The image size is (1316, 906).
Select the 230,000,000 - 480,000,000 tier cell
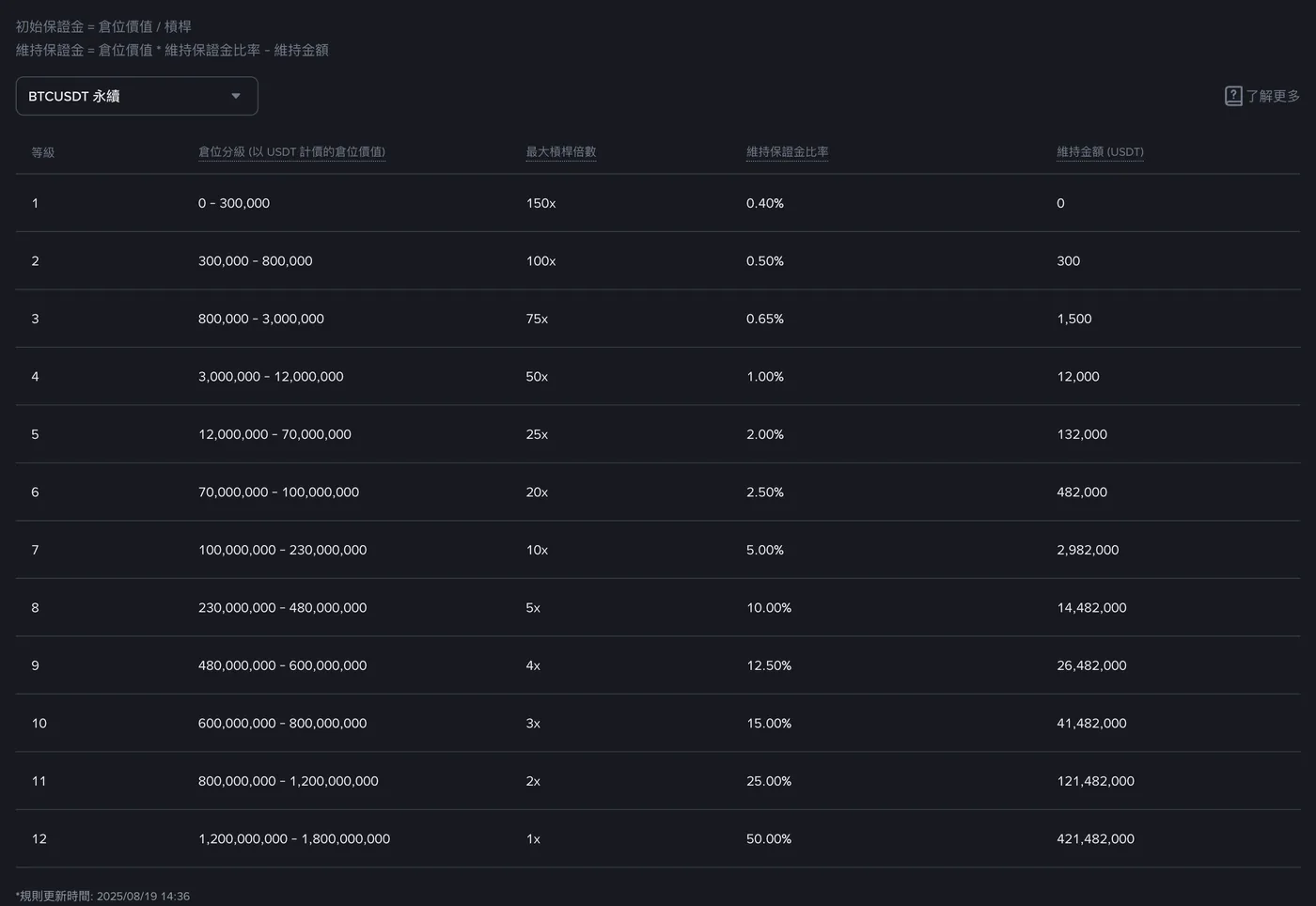click(282, 608)
